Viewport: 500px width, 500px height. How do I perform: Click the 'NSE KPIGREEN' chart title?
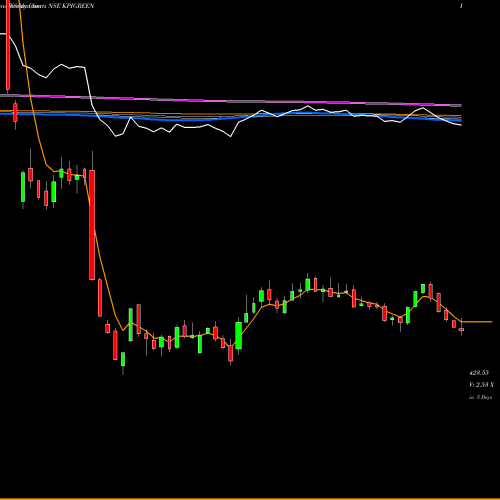coord(71,6)
